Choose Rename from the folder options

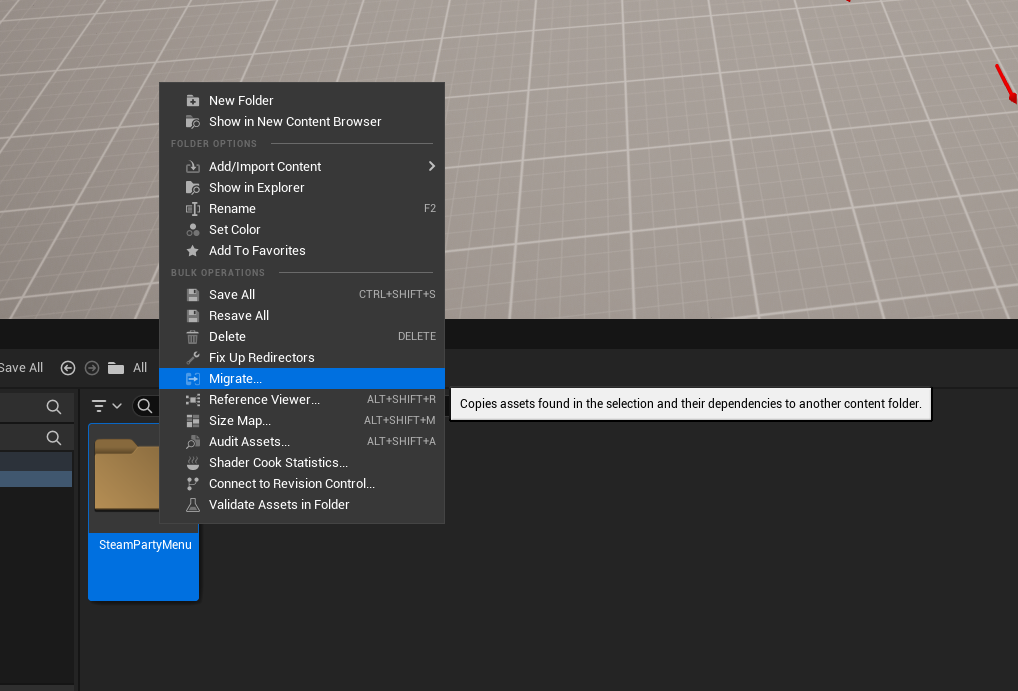click(x=232, y=209)
